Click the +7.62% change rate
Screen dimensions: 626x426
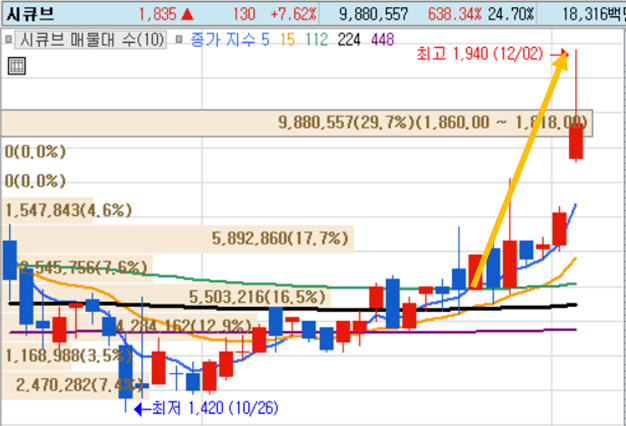(293, 15)
